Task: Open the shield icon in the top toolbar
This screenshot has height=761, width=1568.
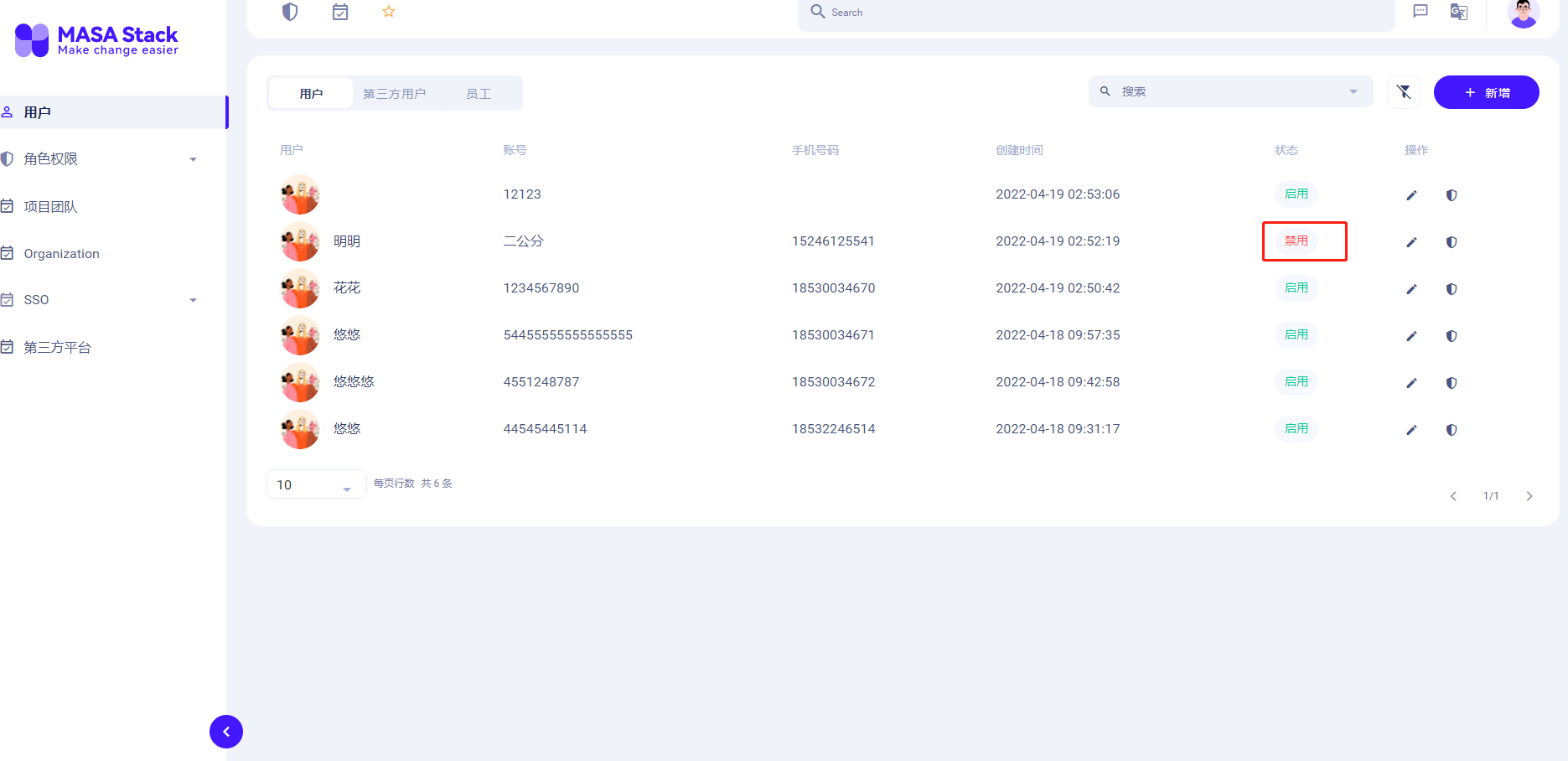Action: (x=289, y=12)
